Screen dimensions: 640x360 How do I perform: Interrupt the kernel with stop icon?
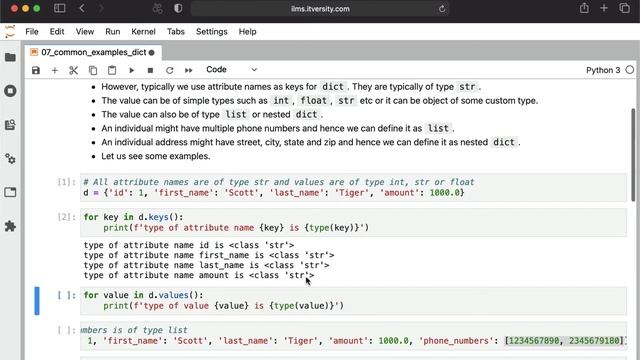point(150,70)
